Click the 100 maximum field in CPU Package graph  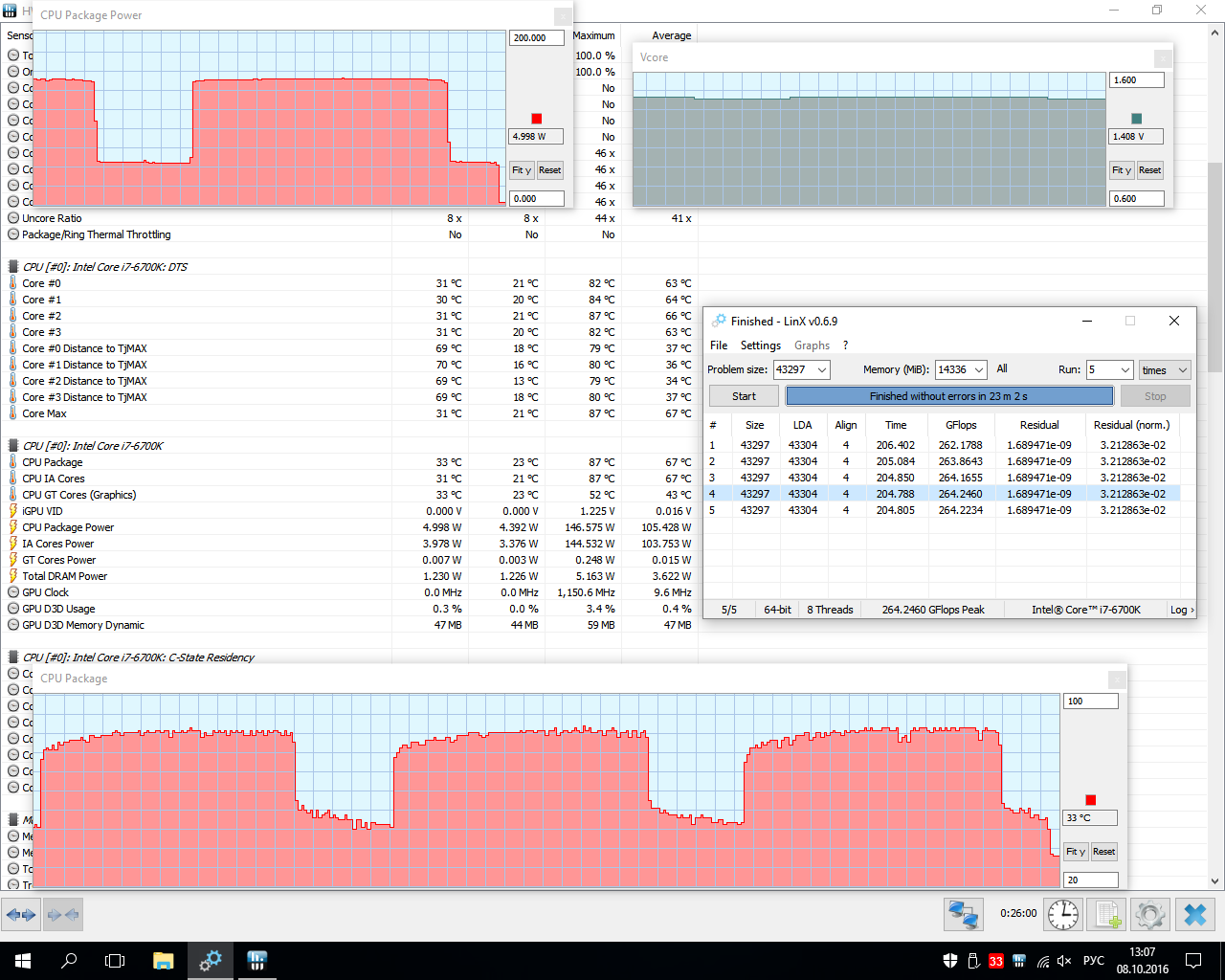pyautogui.click(x=1090, y=702)
